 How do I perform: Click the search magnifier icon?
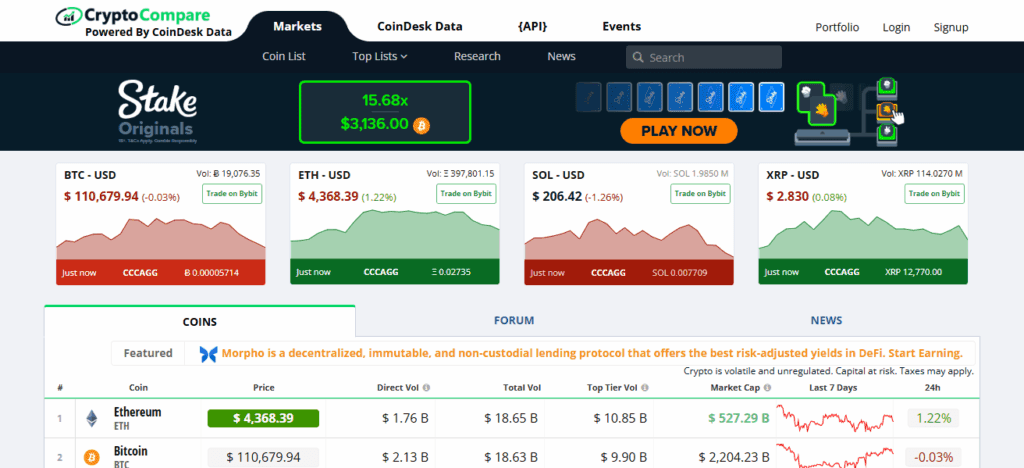638,57
